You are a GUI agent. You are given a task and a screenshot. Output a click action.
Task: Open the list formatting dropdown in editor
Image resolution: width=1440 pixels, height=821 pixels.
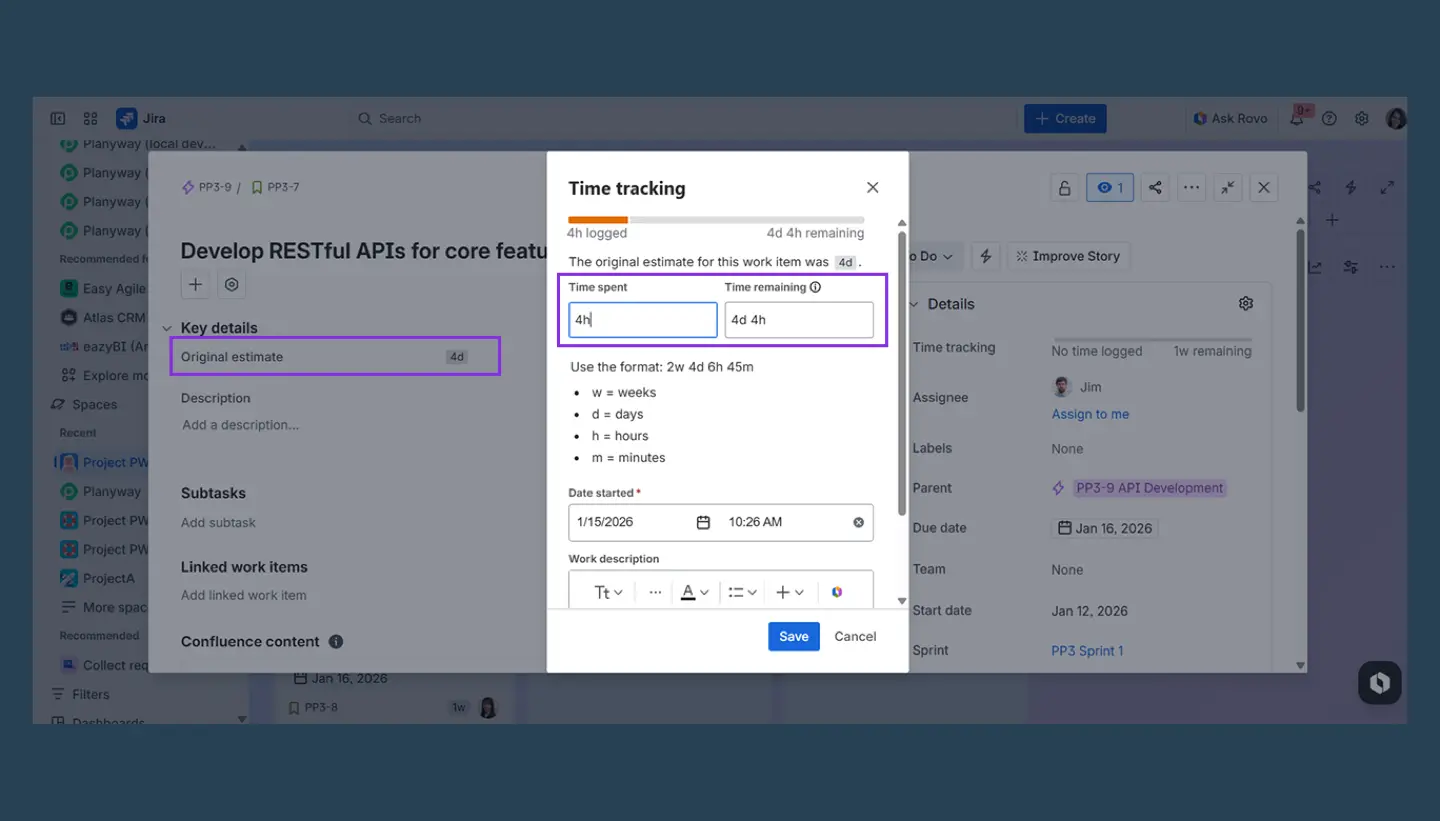point(741,592)
